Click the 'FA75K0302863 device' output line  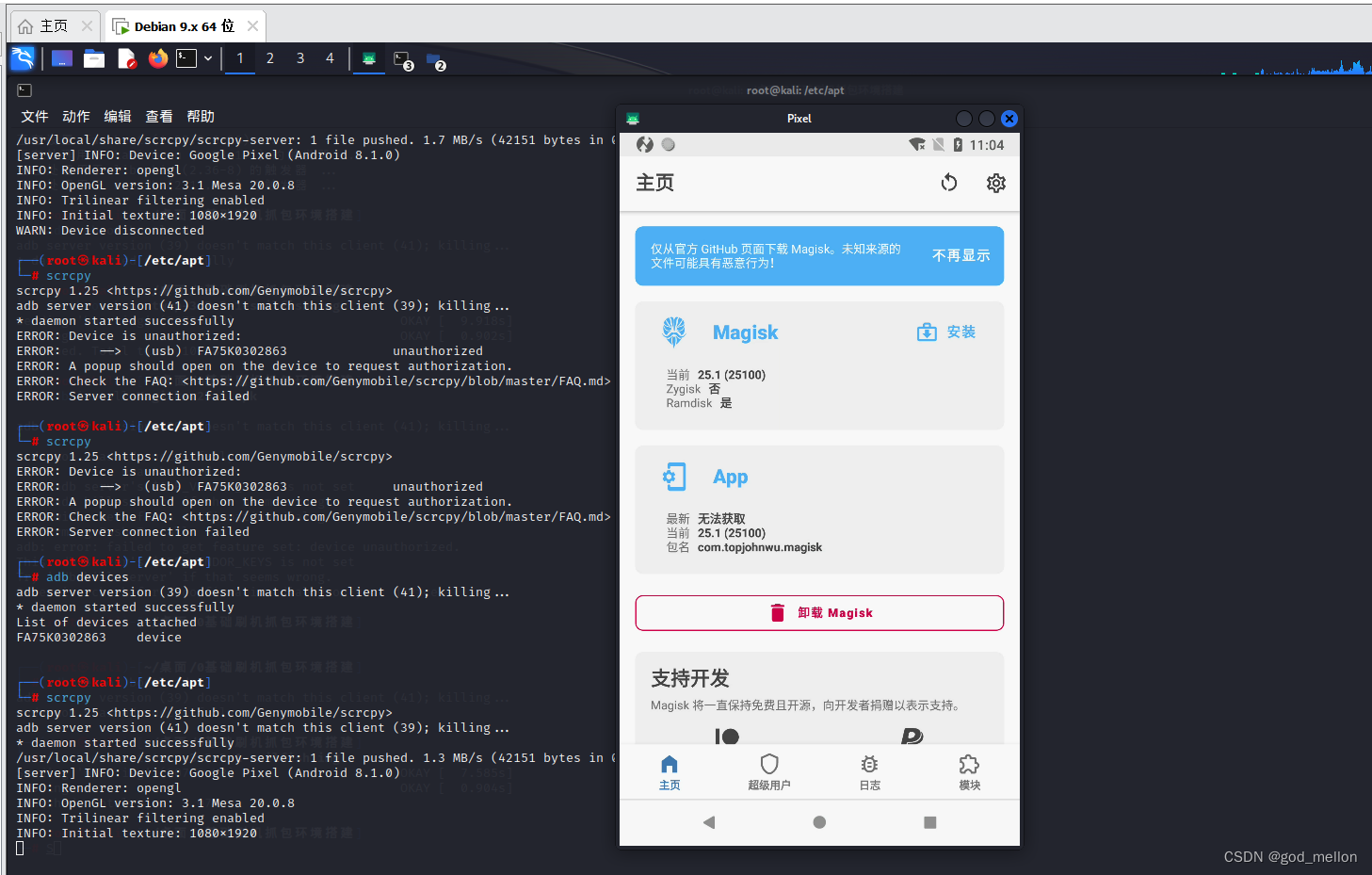pyautogui.click(x=99, y=638)
